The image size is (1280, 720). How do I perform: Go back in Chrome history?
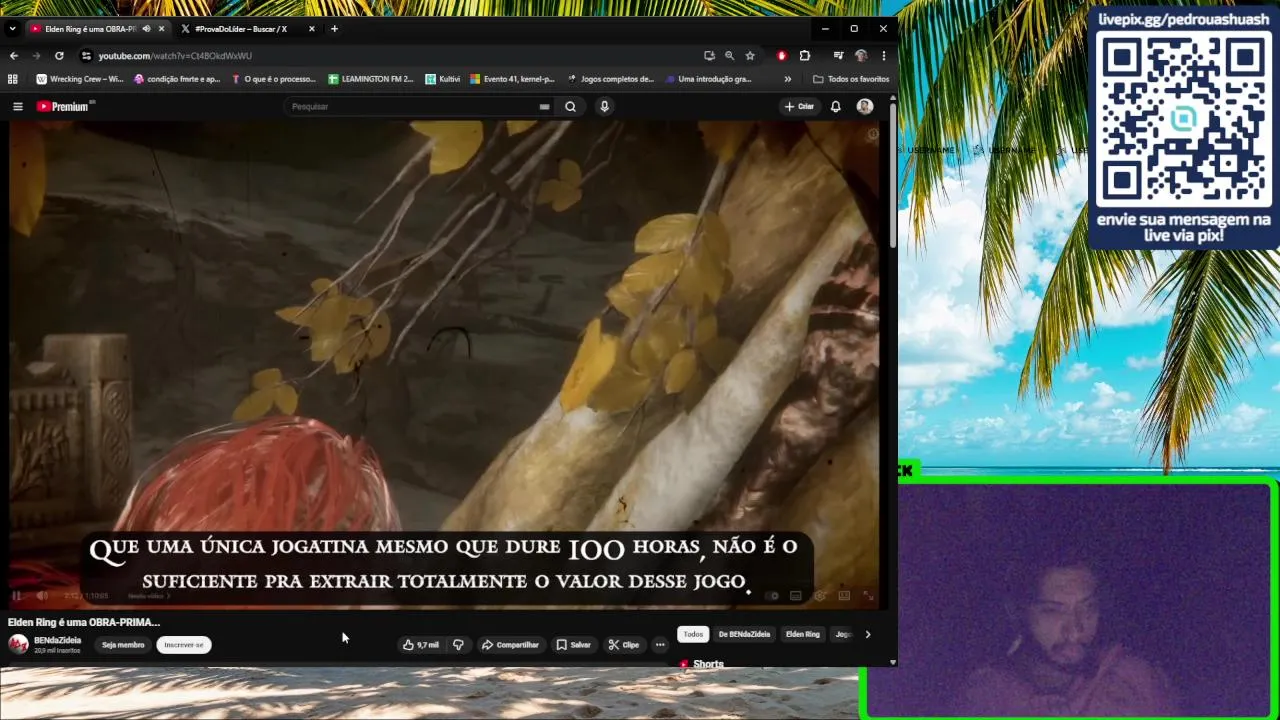click(14, 56)
